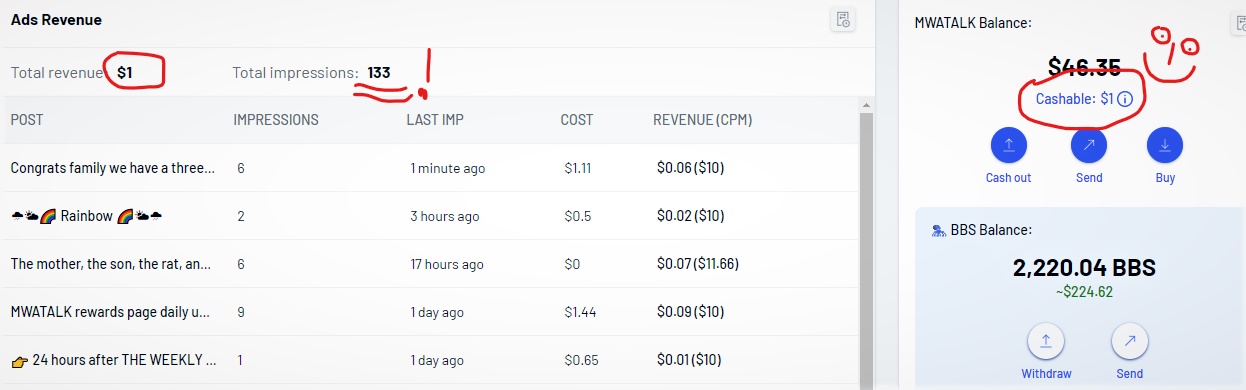Click the Cashable: $1 link
This screenshot has width=1246, height=390.
pos(1075,99)
